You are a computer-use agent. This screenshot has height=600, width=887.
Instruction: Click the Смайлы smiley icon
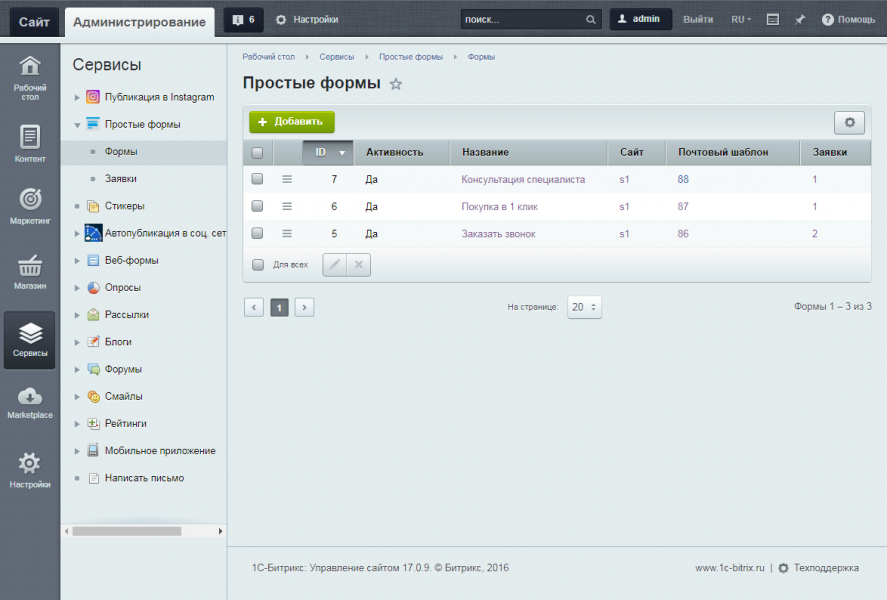coord(93,396)
